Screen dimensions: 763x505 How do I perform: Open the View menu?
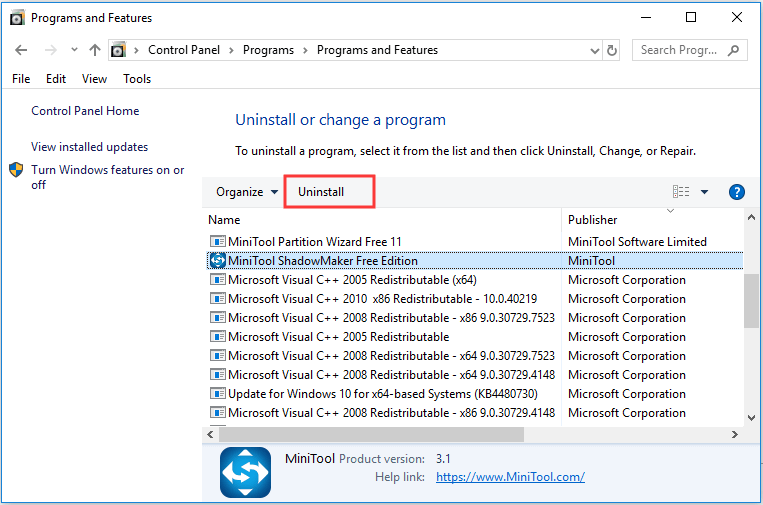(x=94, y=79)
